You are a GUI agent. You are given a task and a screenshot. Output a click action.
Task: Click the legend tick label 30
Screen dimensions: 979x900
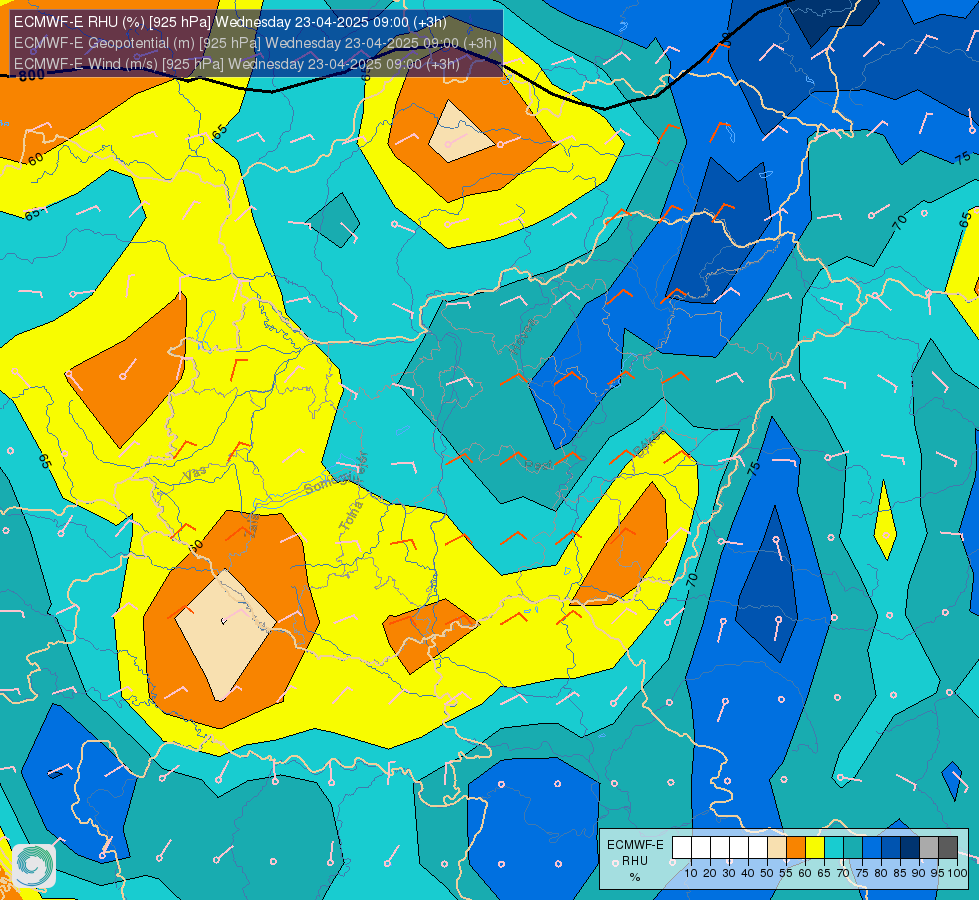point(729,873)
